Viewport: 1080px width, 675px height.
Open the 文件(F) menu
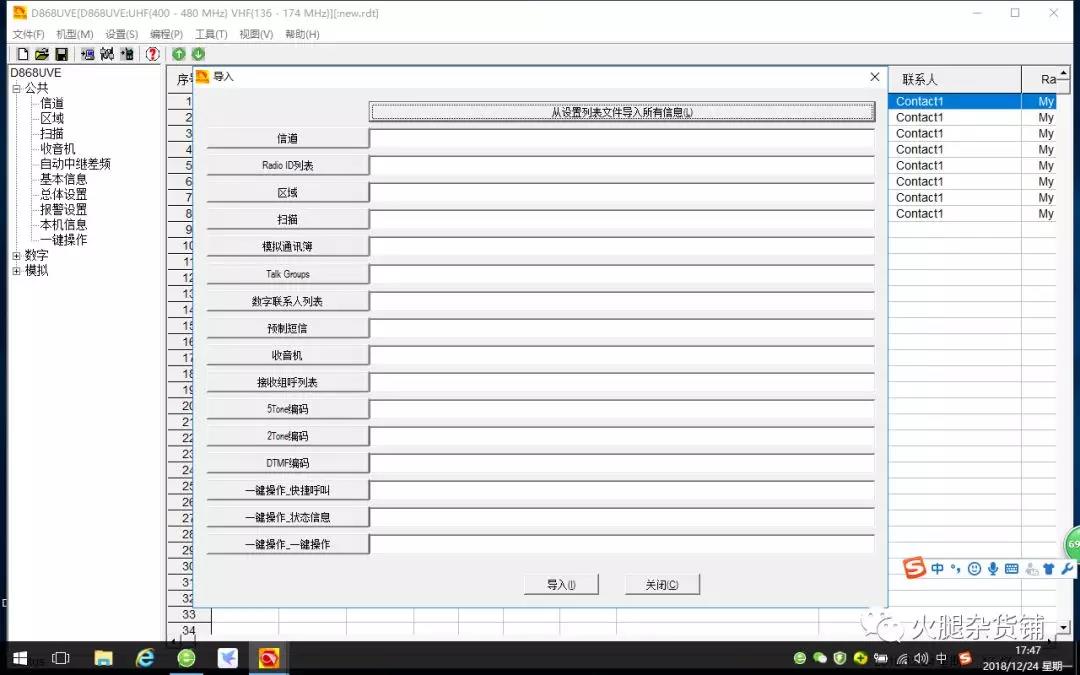tap(28, 34)
